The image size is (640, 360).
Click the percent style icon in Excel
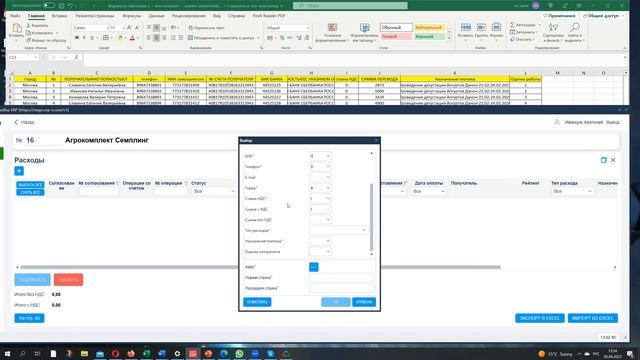(x=282, y=38)
